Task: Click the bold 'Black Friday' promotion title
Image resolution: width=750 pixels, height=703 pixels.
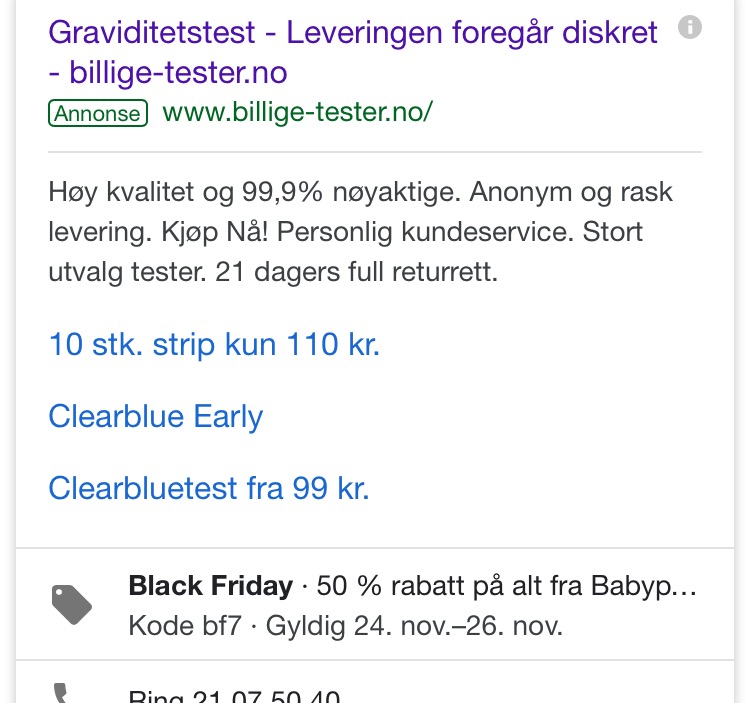Action: [x=210, y=585]
